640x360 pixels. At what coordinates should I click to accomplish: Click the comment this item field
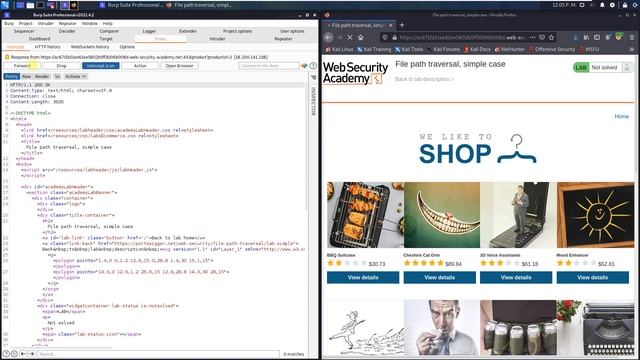point(269,66)
